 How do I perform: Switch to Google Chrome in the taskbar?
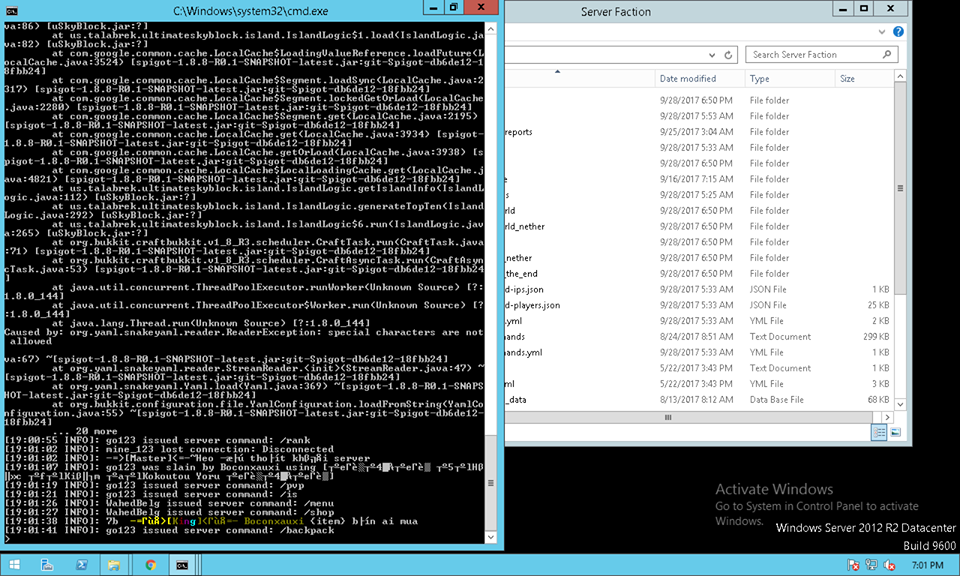149,564
